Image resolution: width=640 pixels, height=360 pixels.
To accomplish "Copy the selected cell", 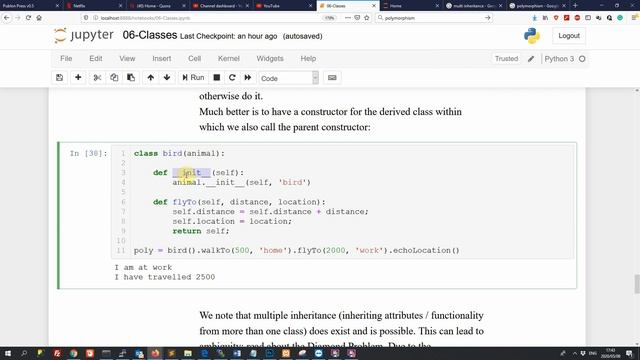I will 114,78.
